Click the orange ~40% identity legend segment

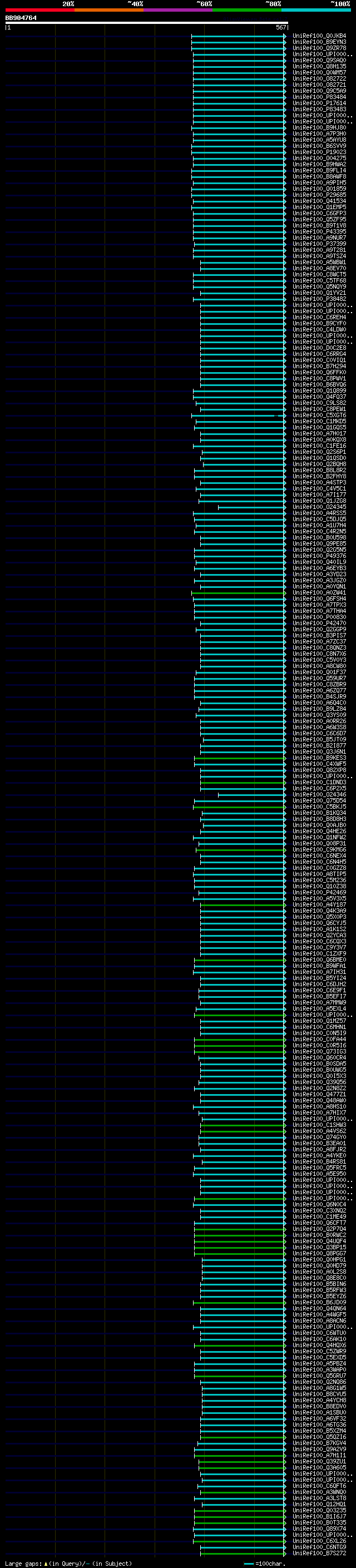109,11
